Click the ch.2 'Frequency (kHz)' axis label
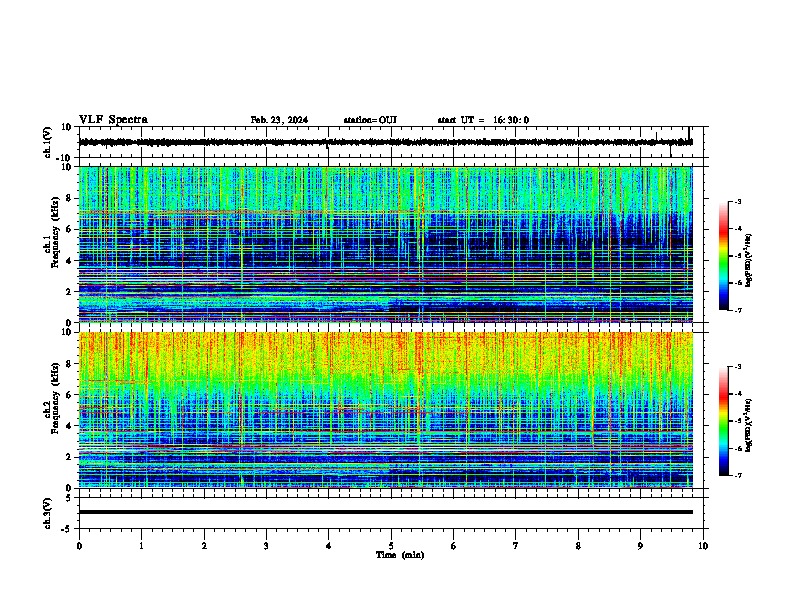The width and height of the screenshot is (792, 612). point(55,398)
